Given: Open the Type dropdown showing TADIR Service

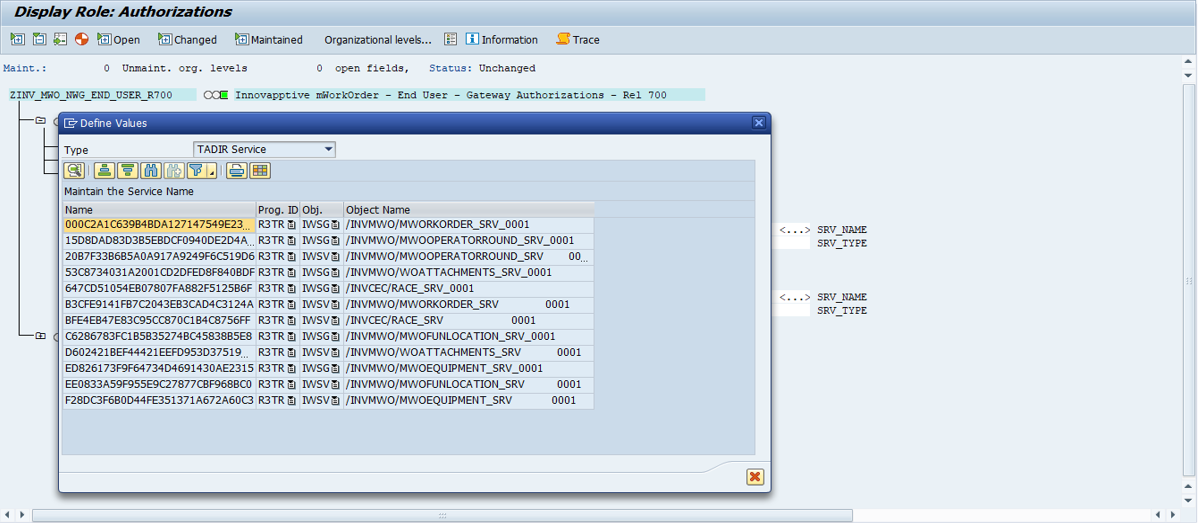Looking at the screenshot, I should [329, 150].
